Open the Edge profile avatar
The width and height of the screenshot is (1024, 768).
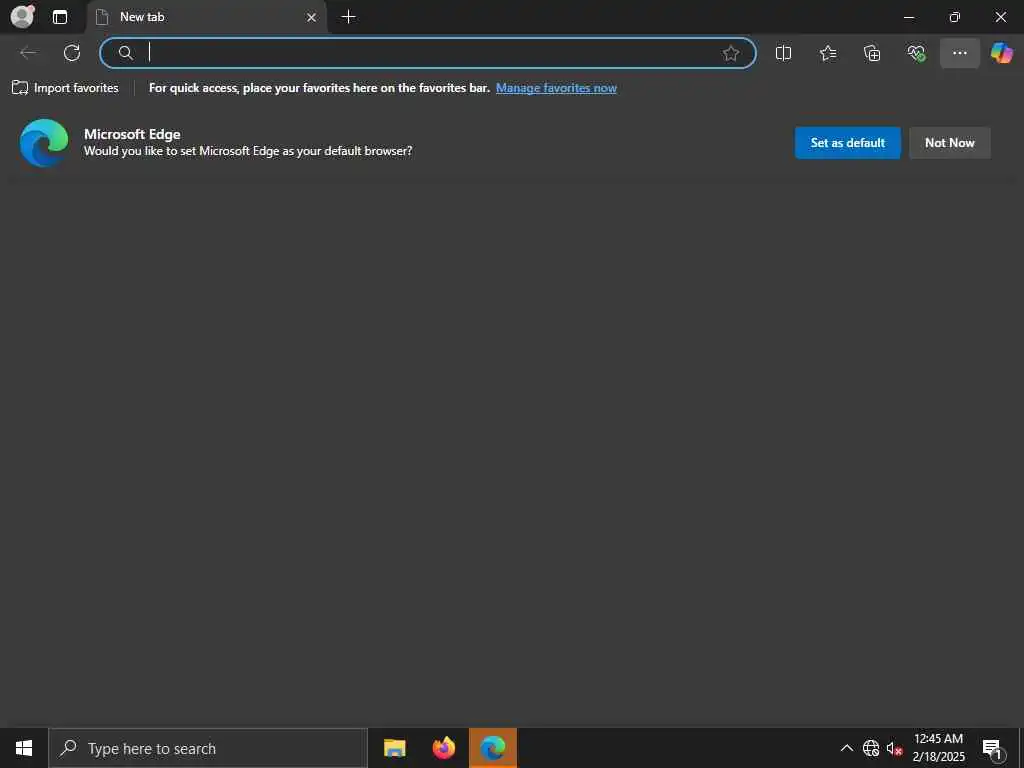(x=22, y=16)
